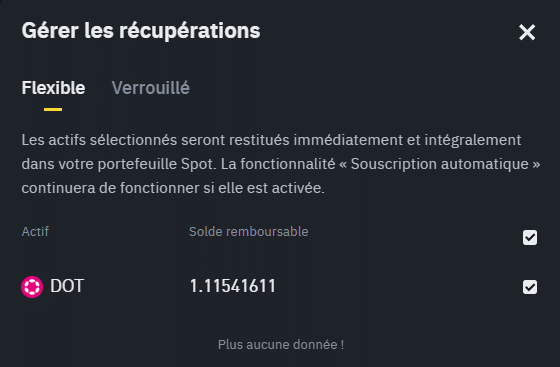
Task: Click the portefeuille Spot text
Action: coord(157,164)
